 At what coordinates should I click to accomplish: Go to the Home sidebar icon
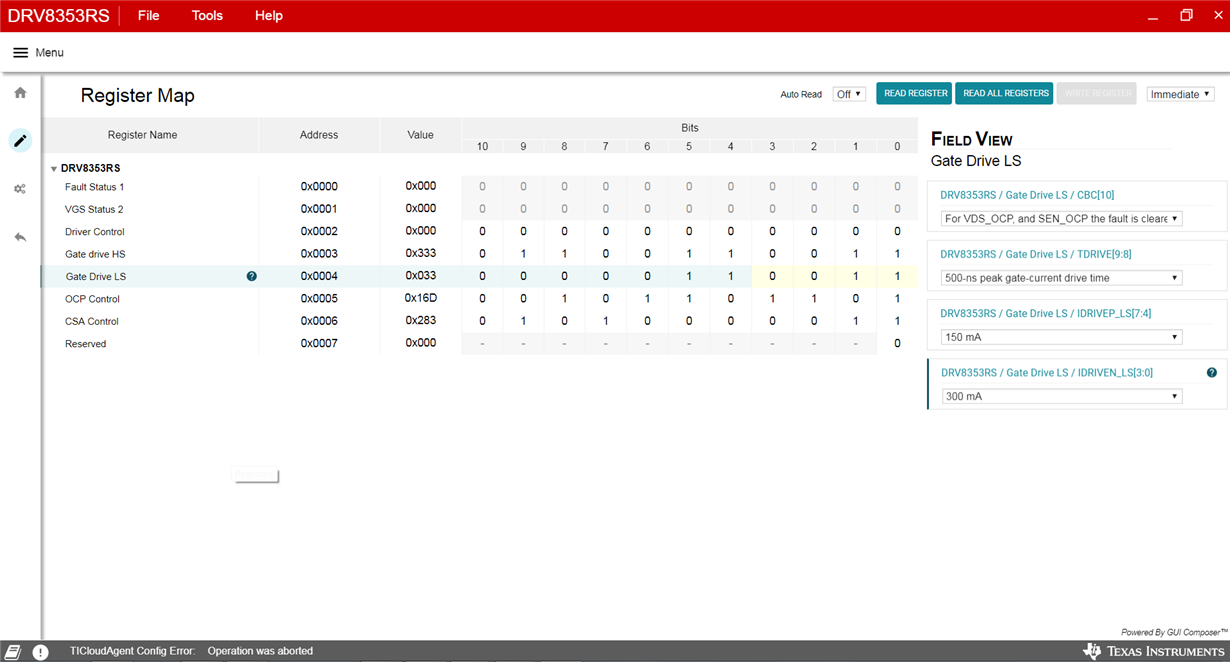click(x=20, y=92)
